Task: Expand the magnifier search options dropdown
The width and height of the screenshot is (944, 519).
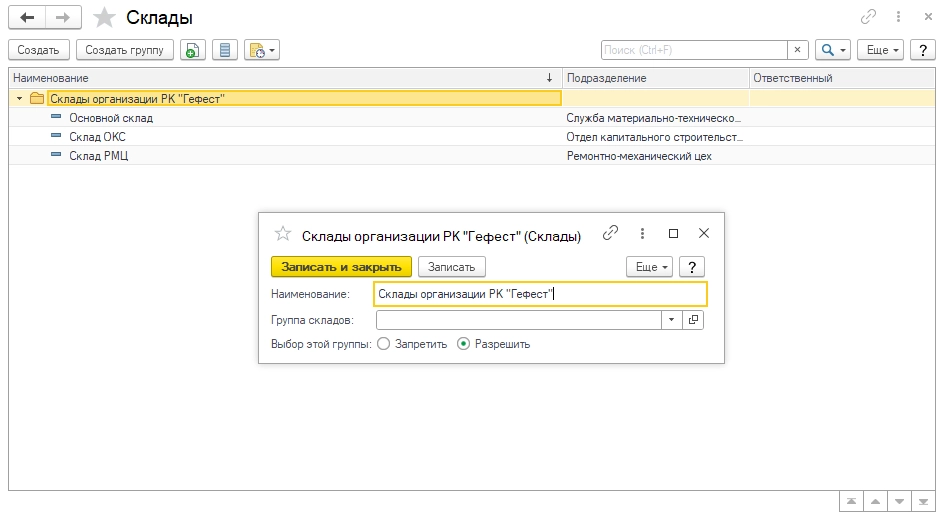Action: (832, 50)
